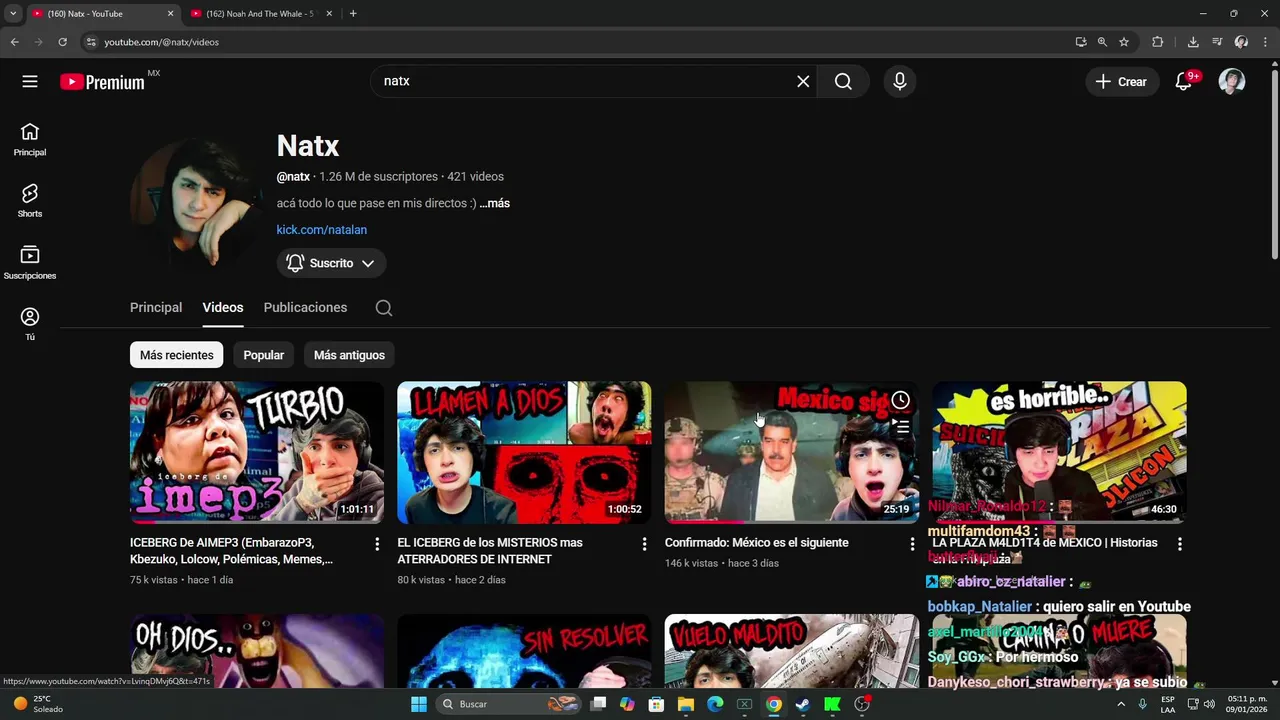
Task: Reload the page in Chrome
Action: pos(62,42)
